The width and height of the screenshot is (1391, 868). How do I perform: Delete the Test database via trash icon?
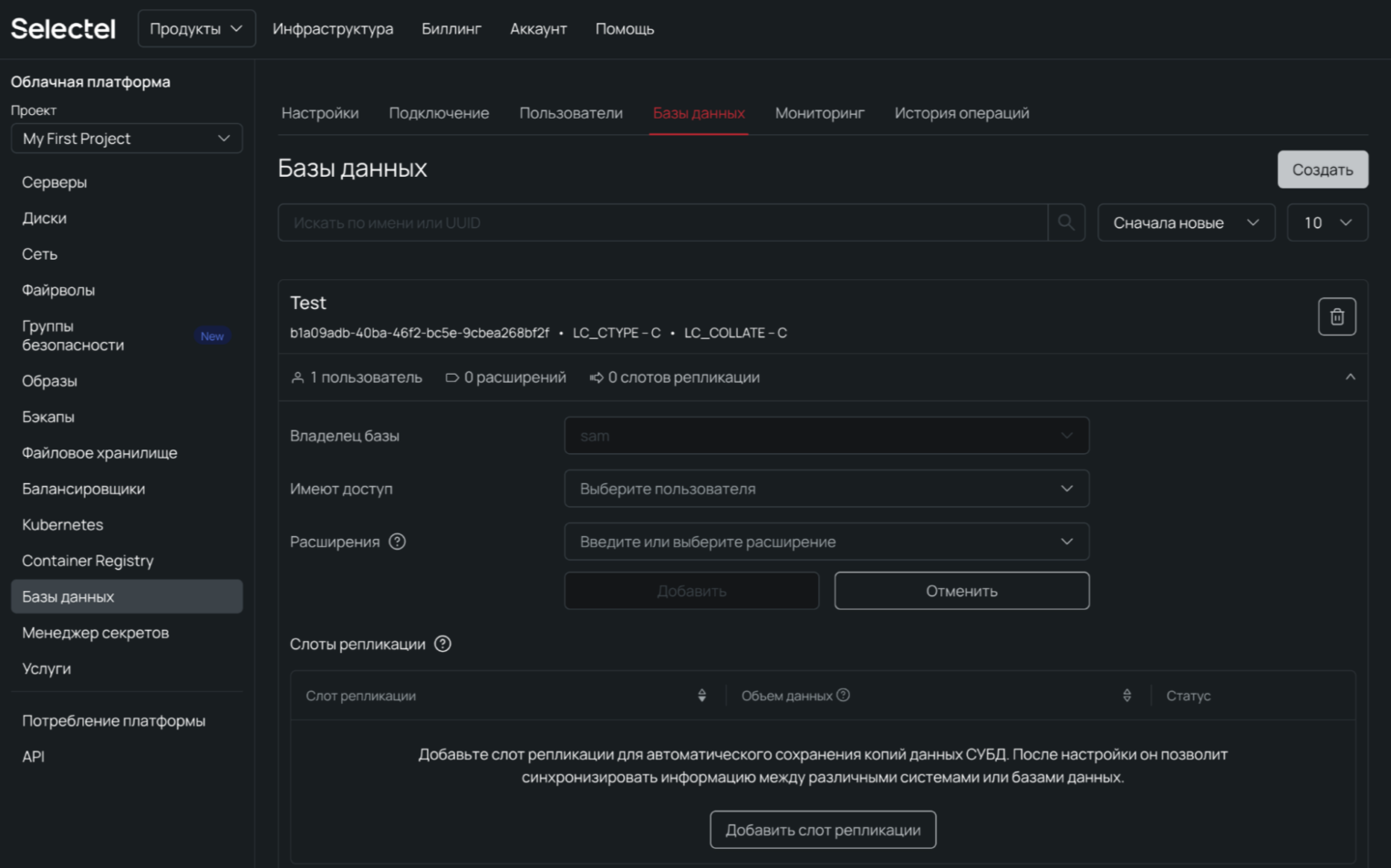(1336, 316)
